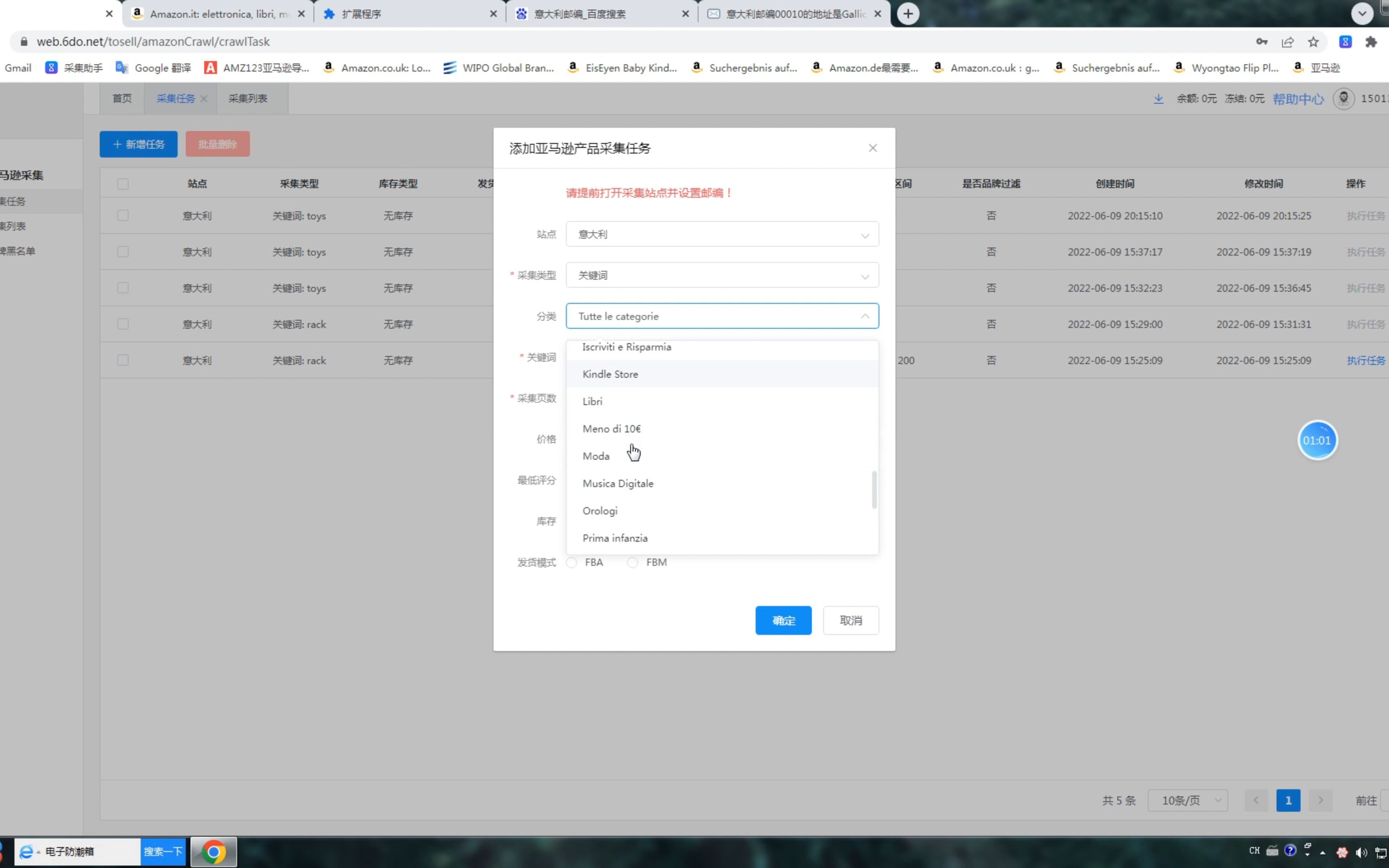Check the row created 2022-06-09 15:37:17
1389x868 pixels.
(x=123, y=252)
